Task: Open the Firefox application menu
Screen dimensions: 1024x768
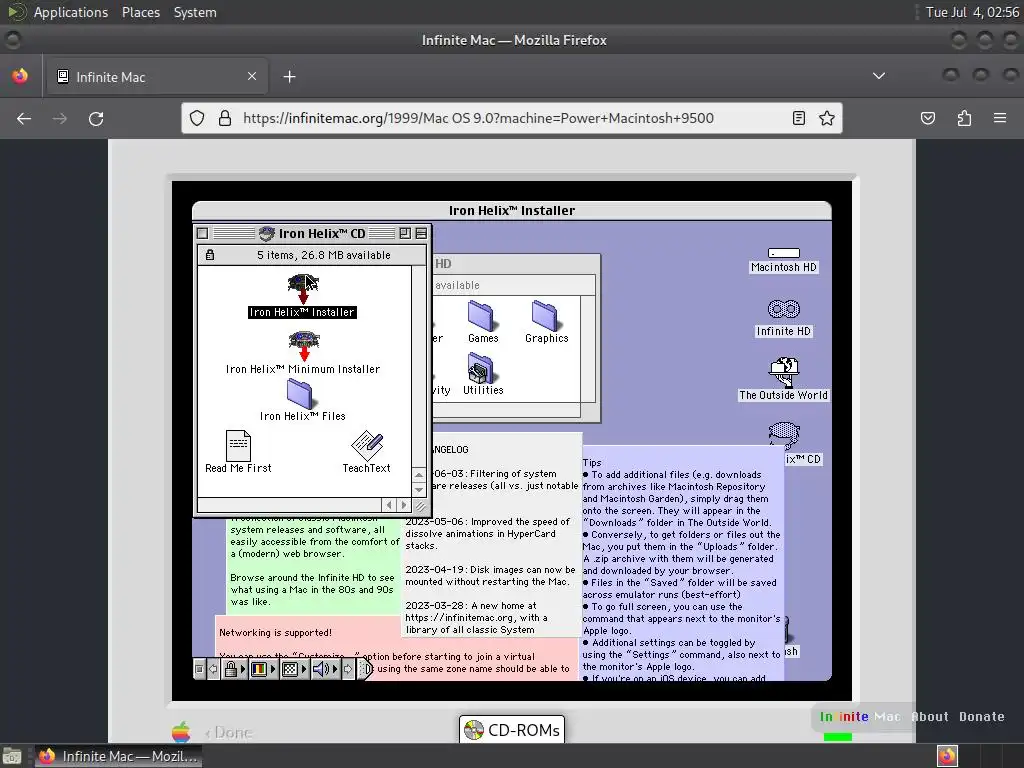Action: [1000, 118]
